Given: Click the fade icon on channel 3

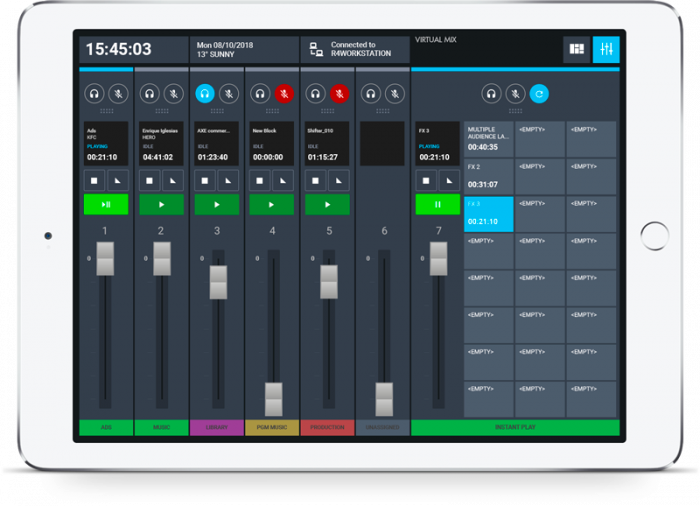Looking at the screenshot, I should pyautogui.click(x=229, y=180).
